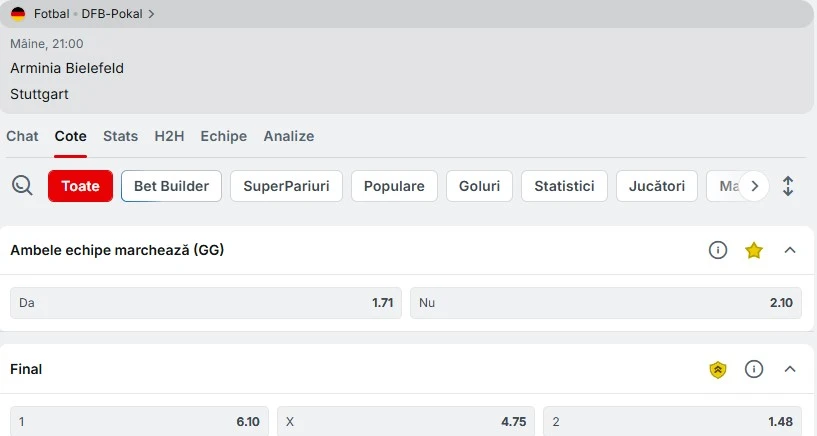Open the H2H tab
The height and width of the screenshot is (436, 817).
[169, 136]
